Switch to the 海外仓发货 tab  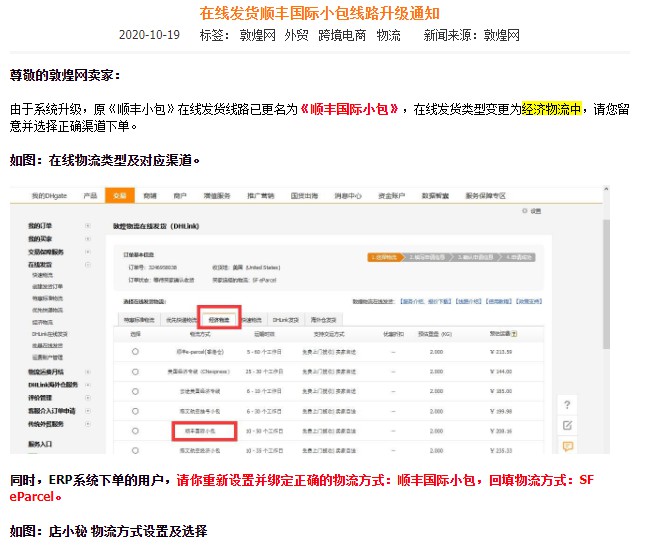pos(323,320)
